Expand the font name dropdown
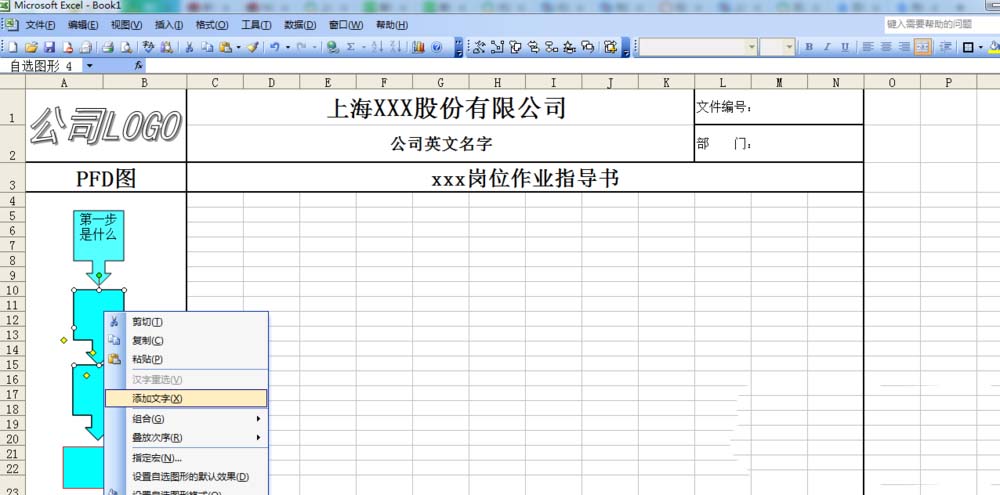Viewport: 1000px width, 495px height. 751,47
